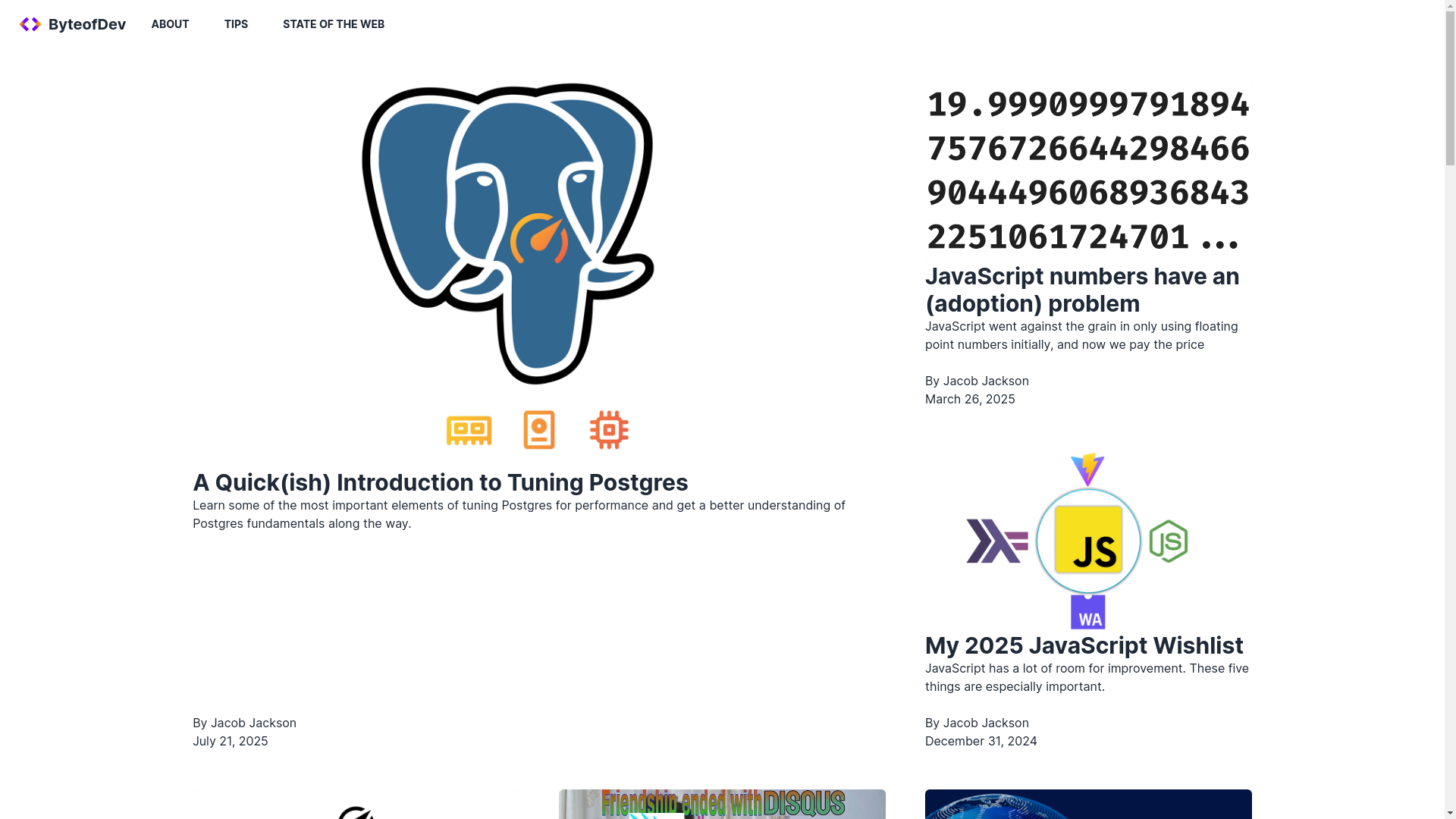Viewport: 1456px width, 819px height.
Task: Open 'A Quick(ish) Introduction to Tuning Postgres'
Action: [441, 482]
